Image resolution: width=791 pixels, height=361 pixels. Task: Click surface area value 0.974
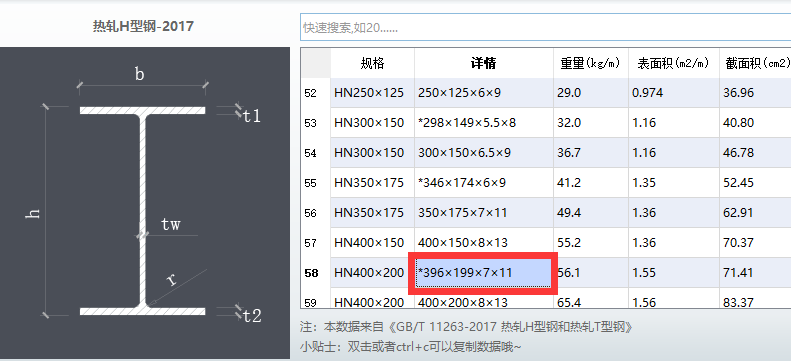(673, 93)
